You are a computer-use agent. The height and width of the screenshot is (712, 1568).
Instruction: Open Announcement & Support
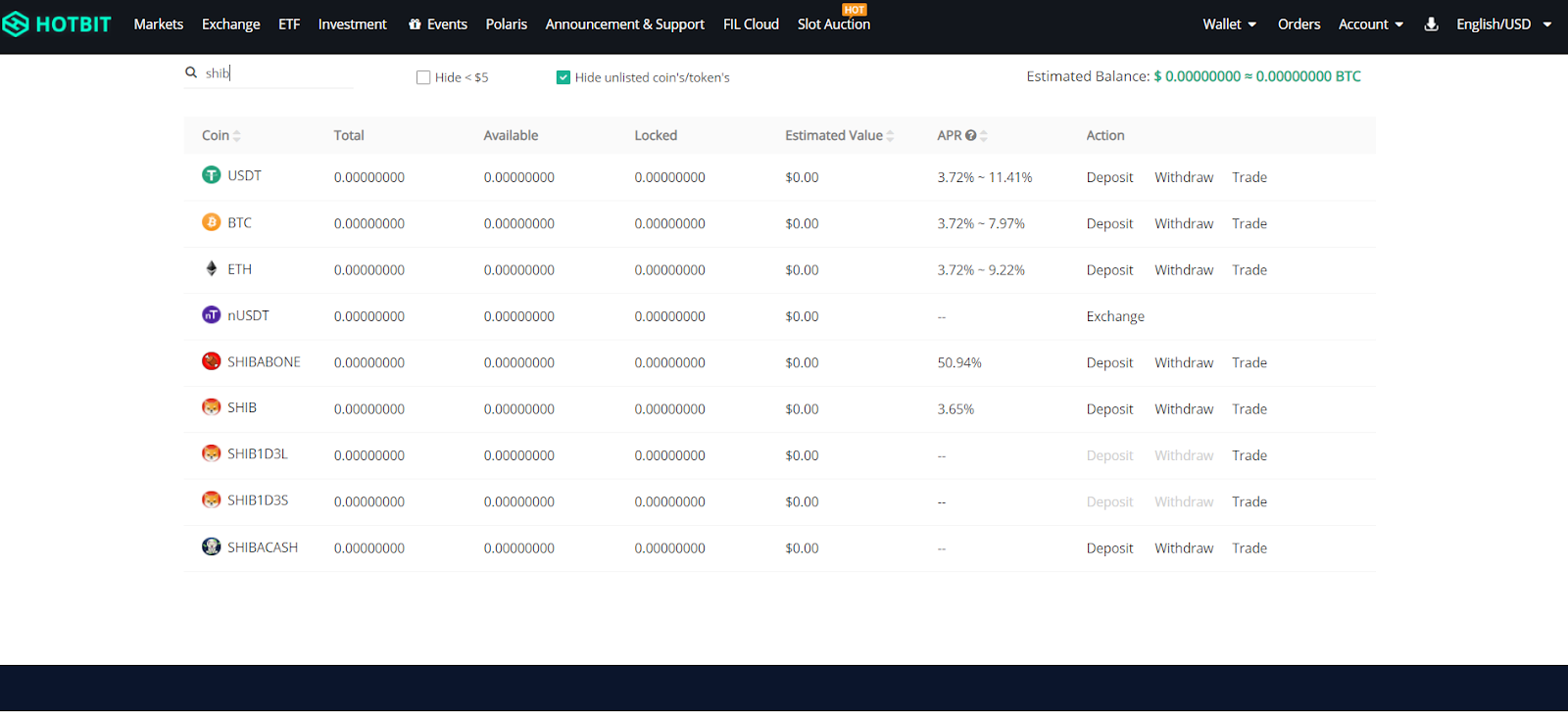tap(625, 24)
